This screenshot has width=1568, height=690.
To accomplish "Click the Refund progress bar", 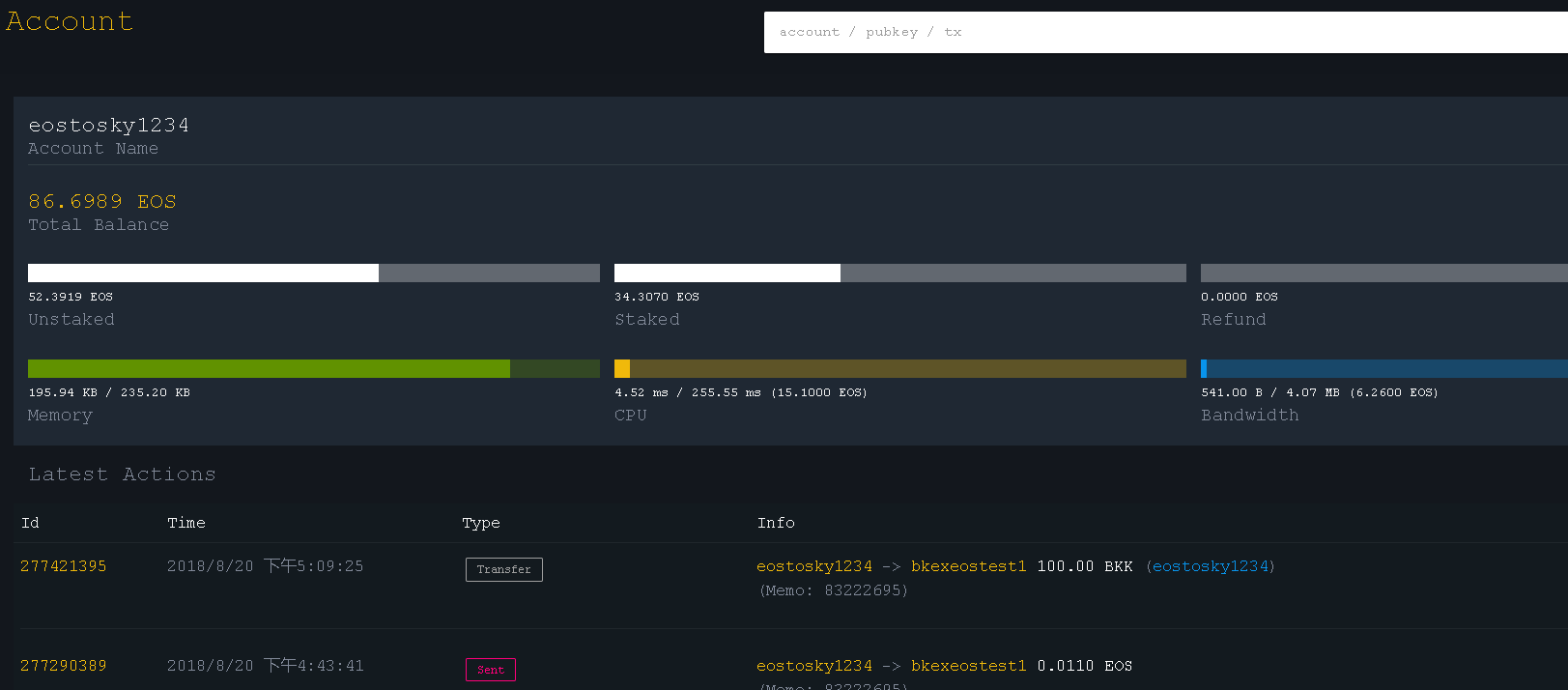I will tap(1384, 273).
